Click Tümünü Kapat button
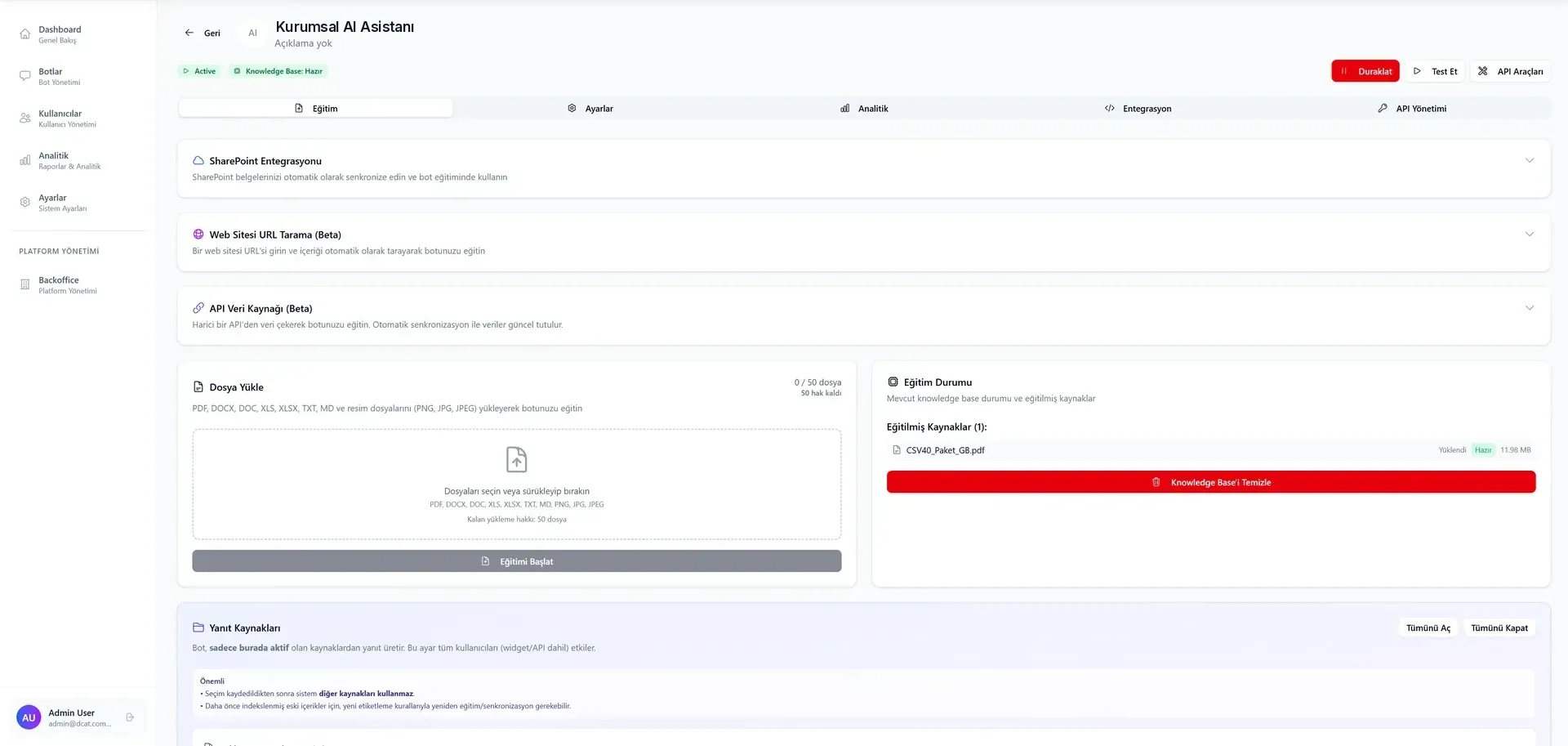Viewport: 1568px width, 746px height. coord(1499,628)
